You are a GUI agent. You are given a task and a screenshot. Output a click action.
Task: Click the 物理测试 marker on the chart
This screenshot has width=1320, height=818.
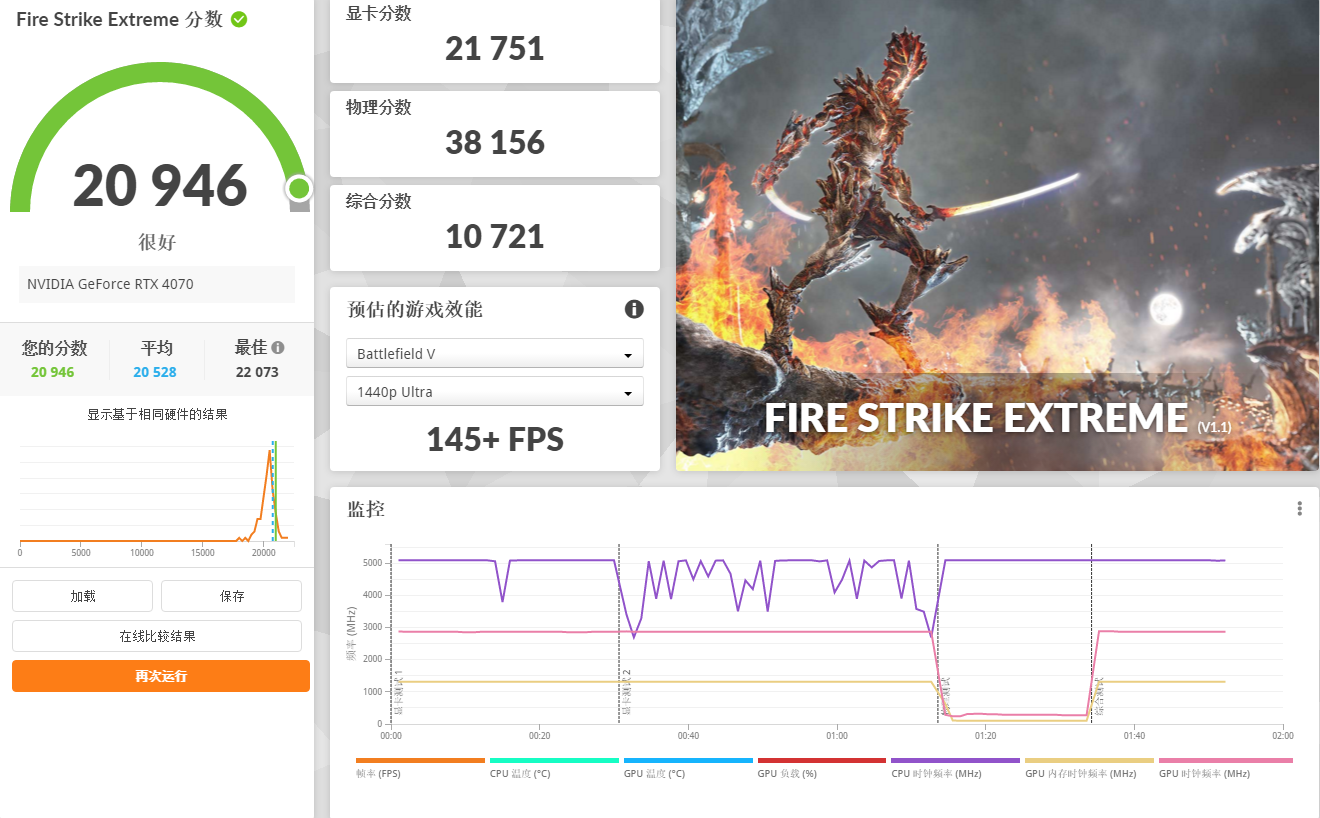pyautogui.click(x=946, y=697)
